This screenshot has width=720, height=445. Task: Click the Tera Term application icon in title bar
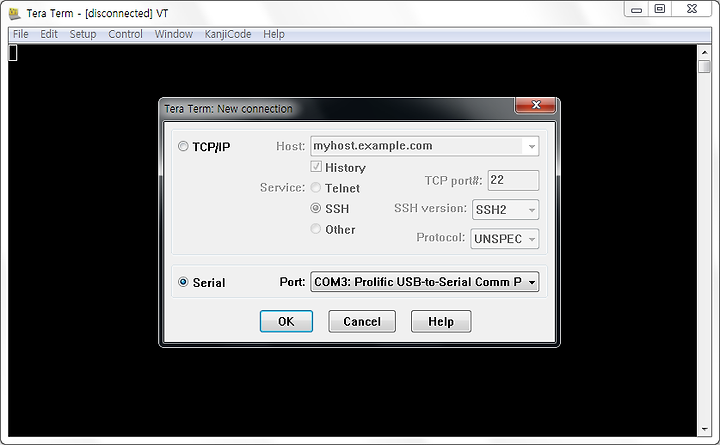15,13
